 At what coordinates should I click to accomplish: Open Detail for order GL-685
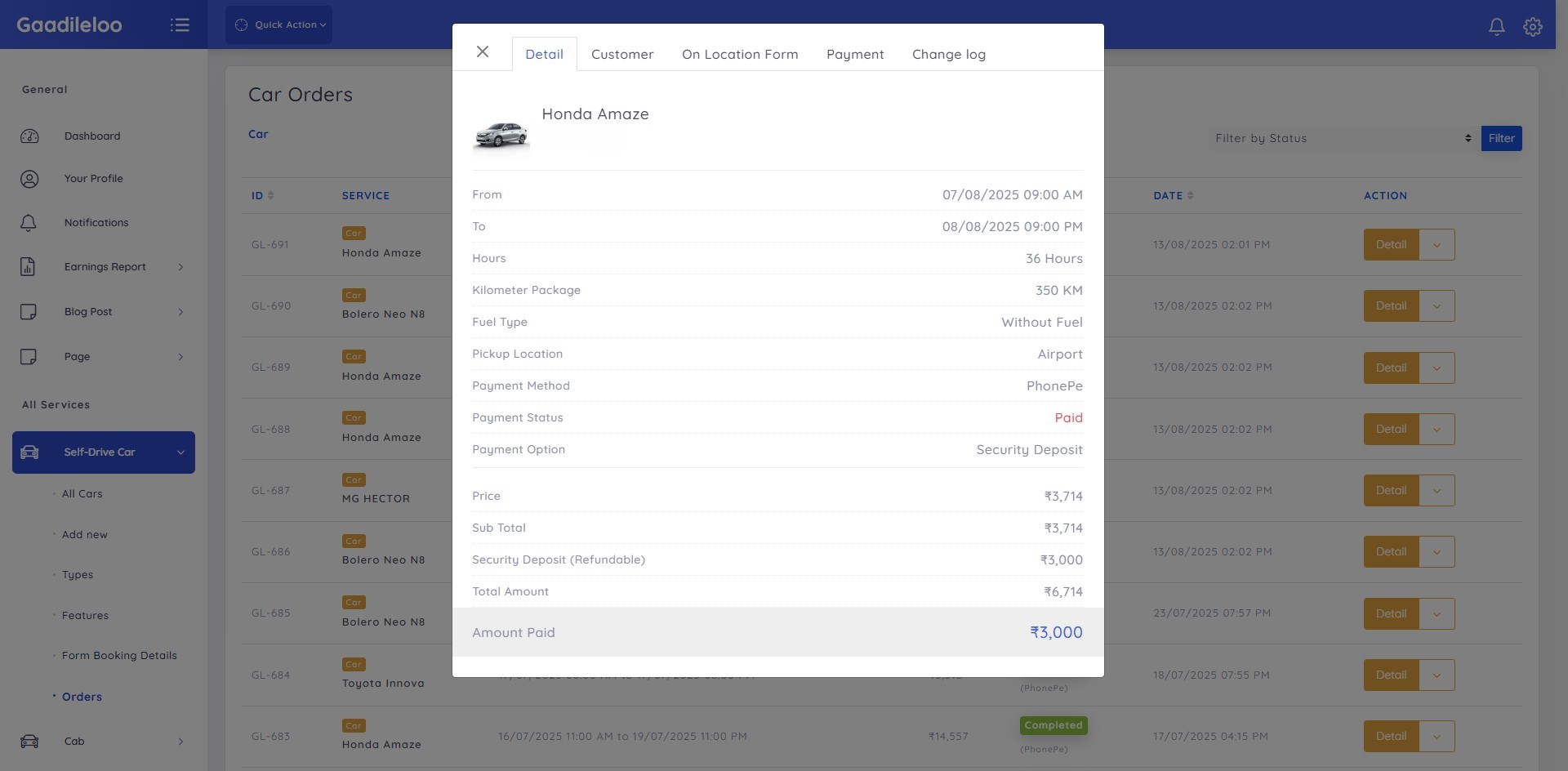pos(1391,613)
